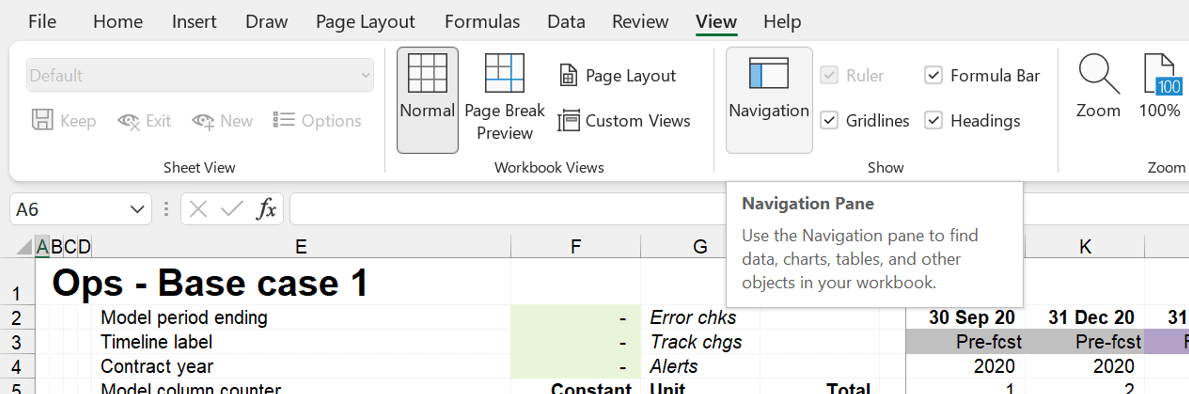Open the Default sheet view dropdown
The width and height of the screenshot is (1189, 394).
click(200, 76)
